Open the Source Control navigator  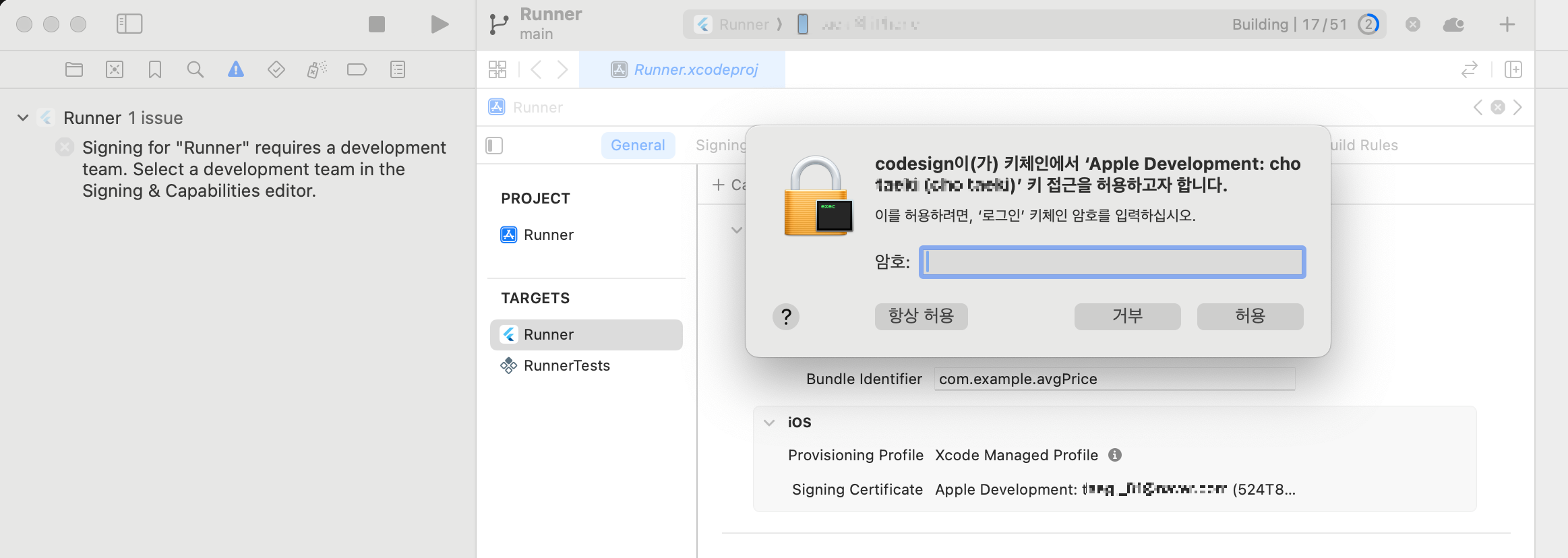click(115, 69)
